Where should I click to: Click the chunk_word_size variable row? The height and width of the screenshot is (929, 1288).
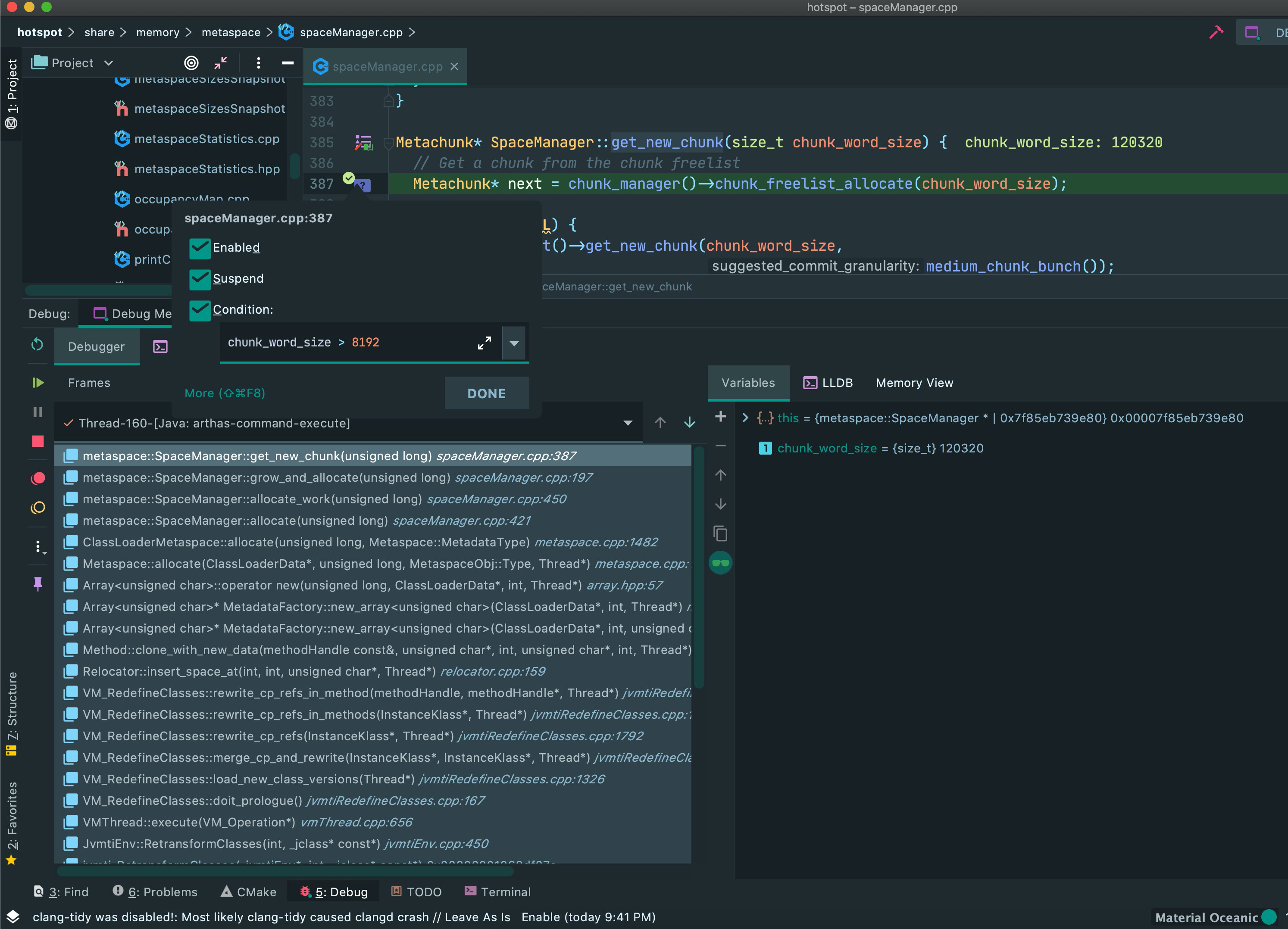coord(871,448)
